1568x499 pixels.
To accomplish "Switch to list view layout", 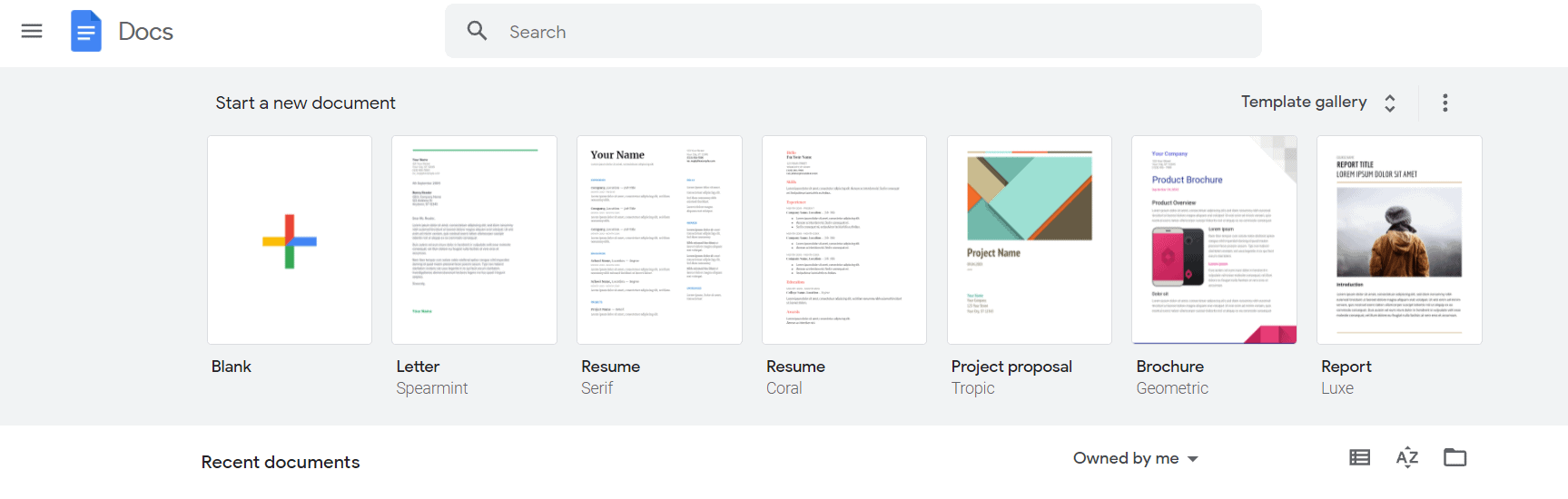I will coord(1359,457).
